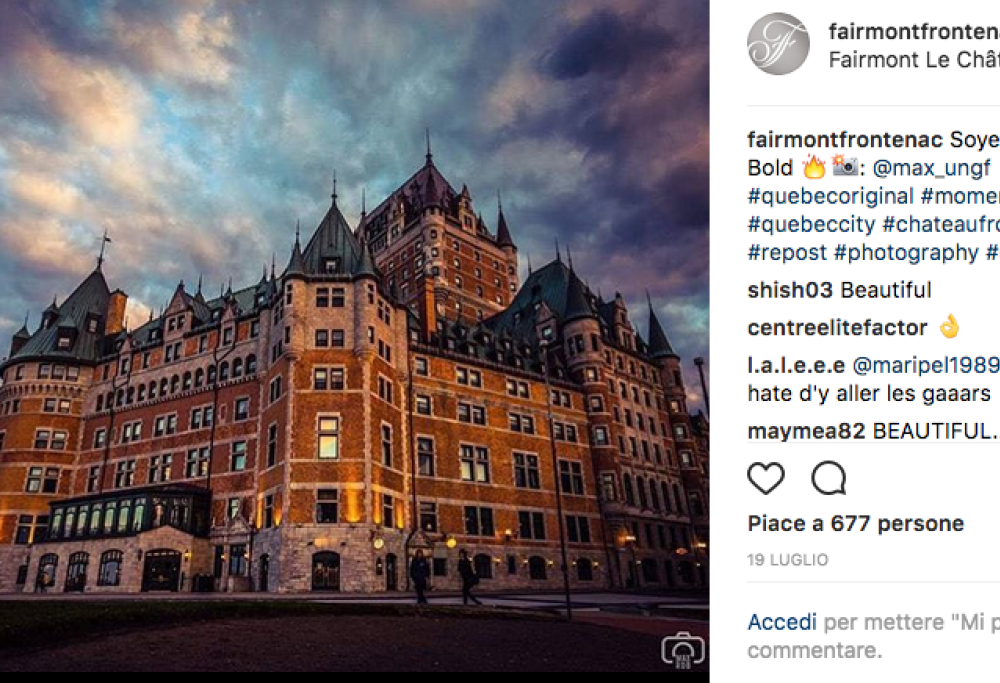1000x683 pixels.
Task: Like the post with the heart icon
Action: pyautogui.click(x=766, y=479)
